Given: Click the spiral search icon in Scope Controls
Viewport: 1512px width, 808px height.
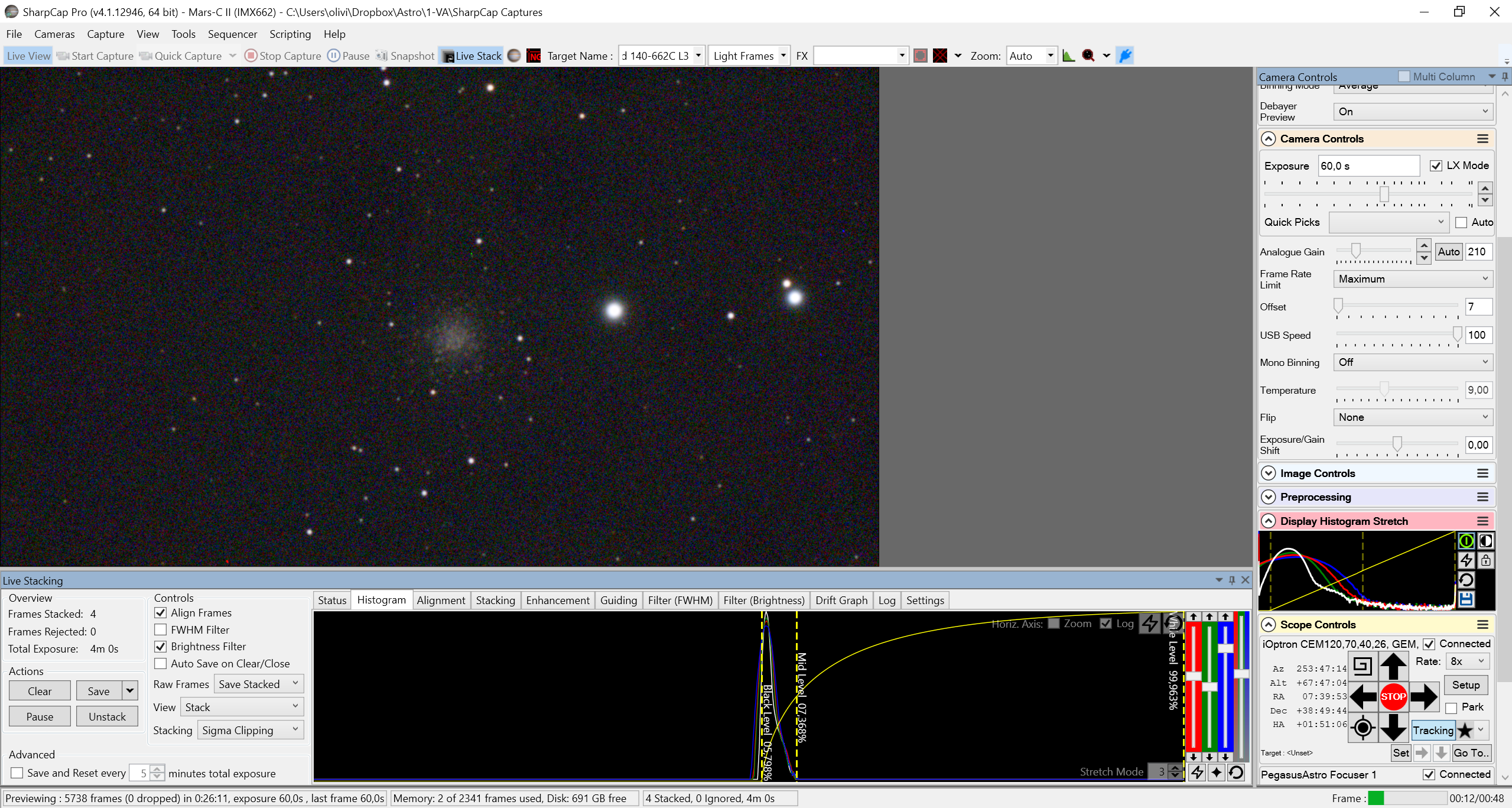Looking at the screenshot, I should pos(1363,666).
